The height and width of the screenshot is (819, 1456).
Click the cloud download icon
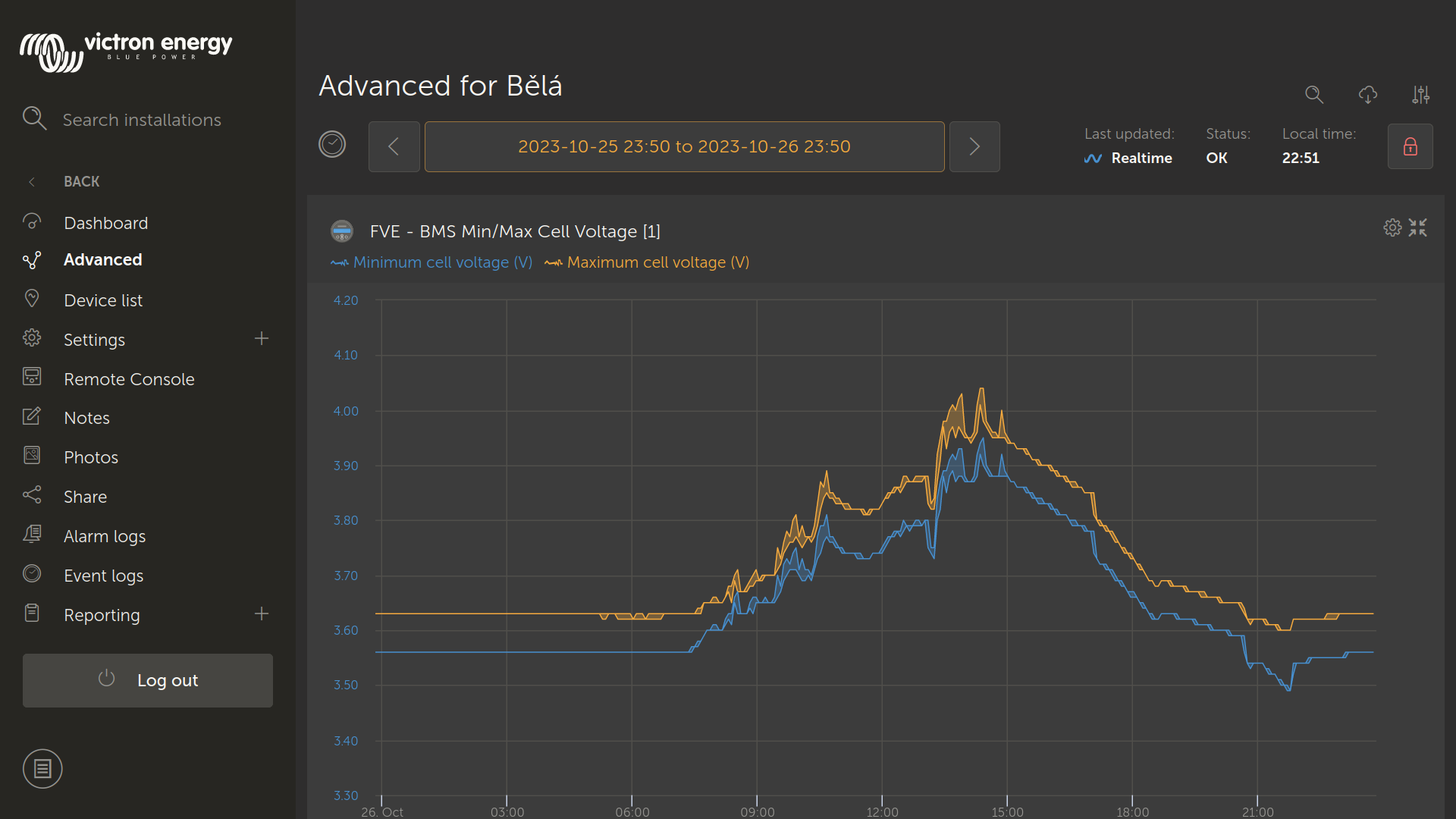click(1367, 95)
